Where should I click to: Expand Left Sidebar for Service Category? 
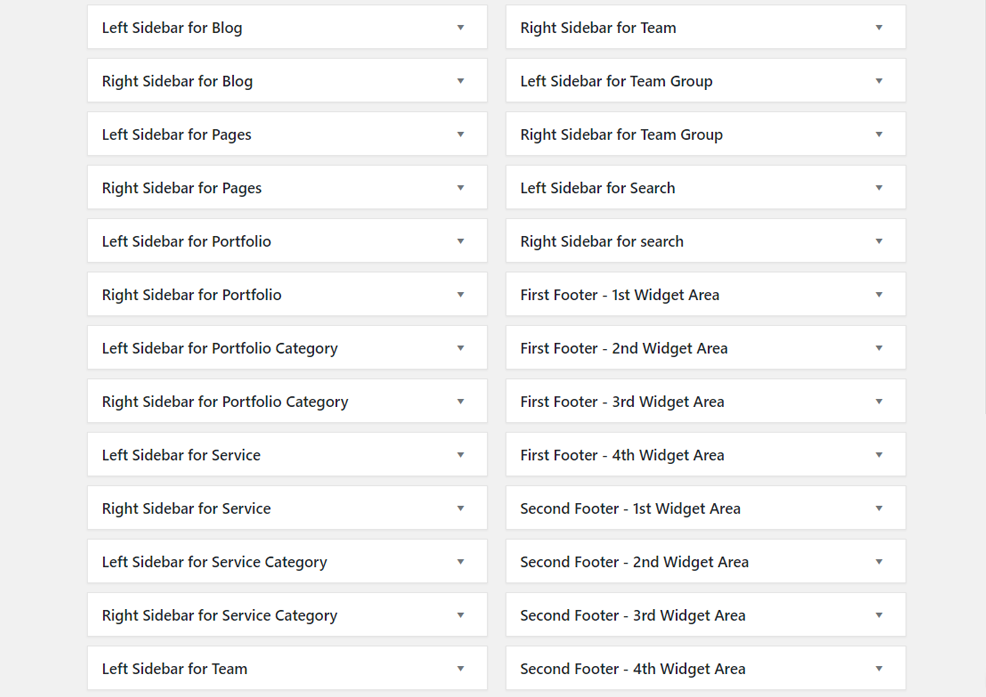(460, 562)
